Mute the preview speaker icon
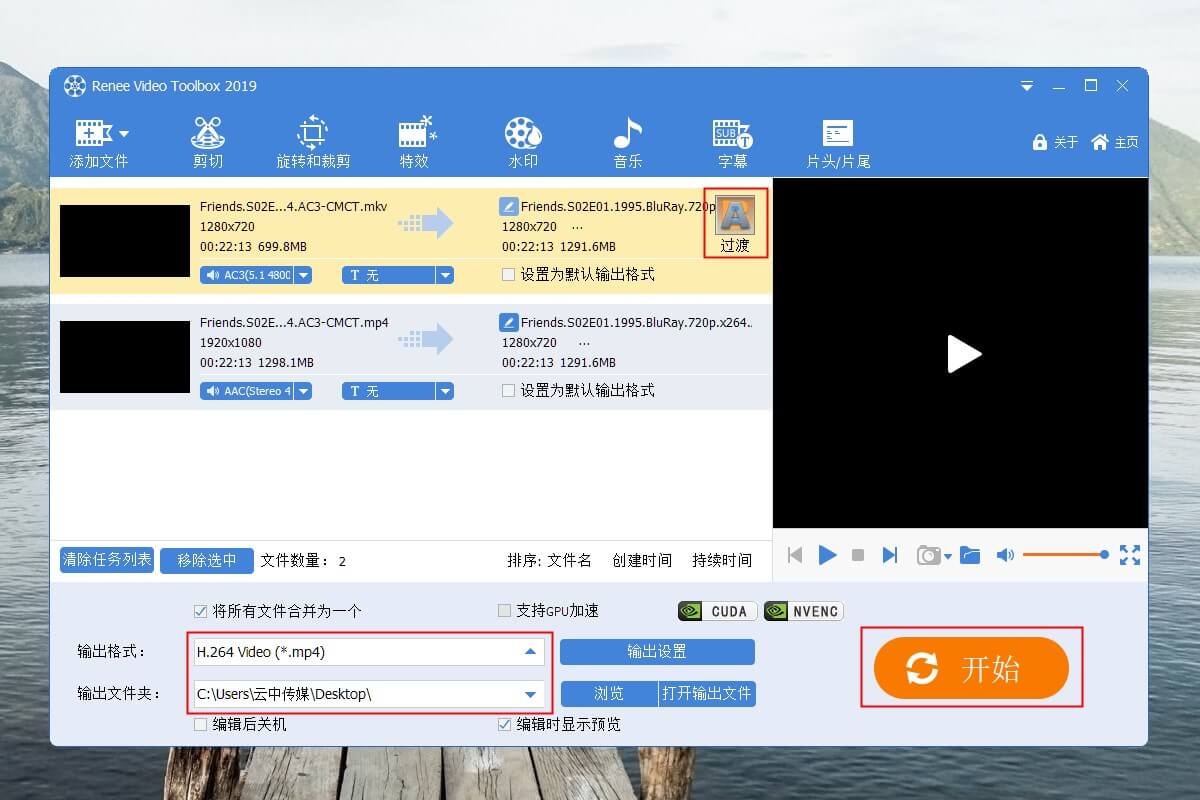Viewport: 1200px width, 800px height. [x=1006, y=555]
